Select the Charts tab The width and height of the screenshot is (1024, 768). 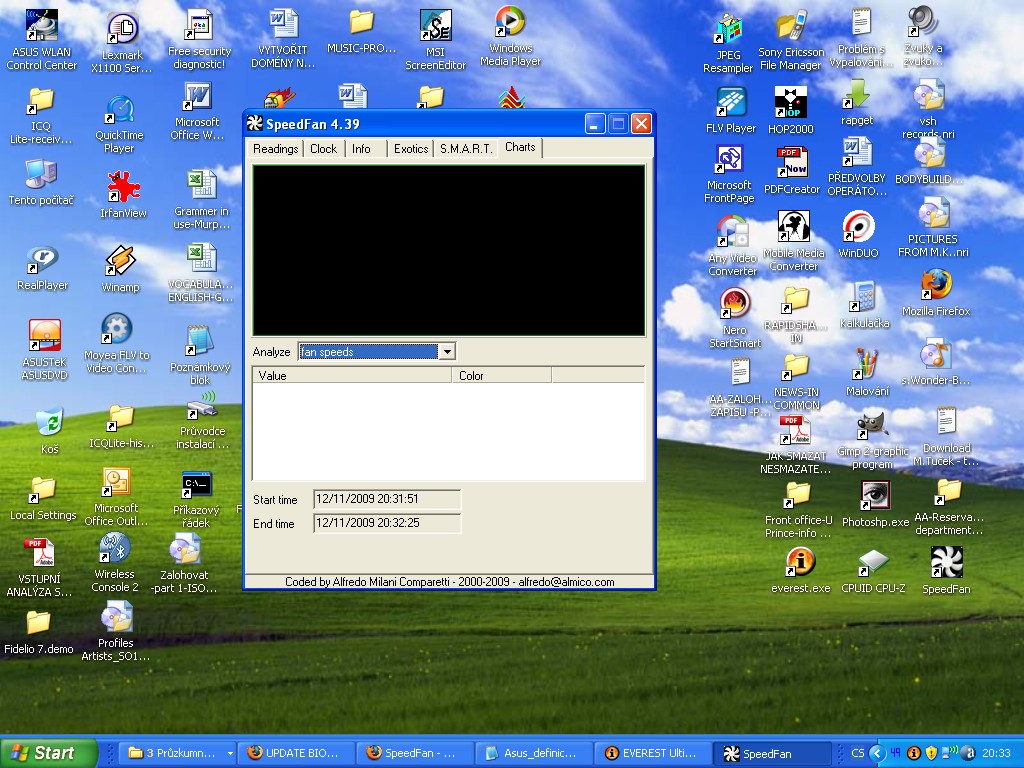(x=520, y=147)
